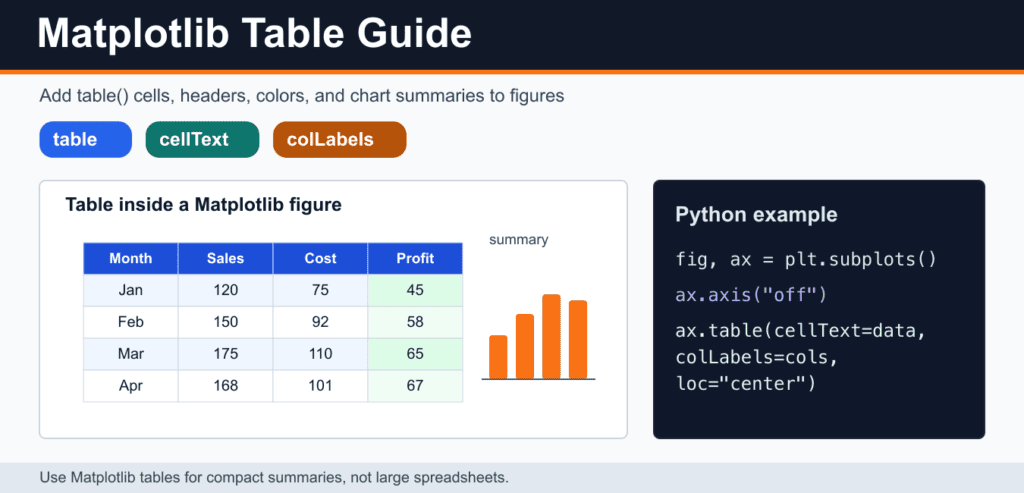Click the "Apr" row cell

click(131, 386)
